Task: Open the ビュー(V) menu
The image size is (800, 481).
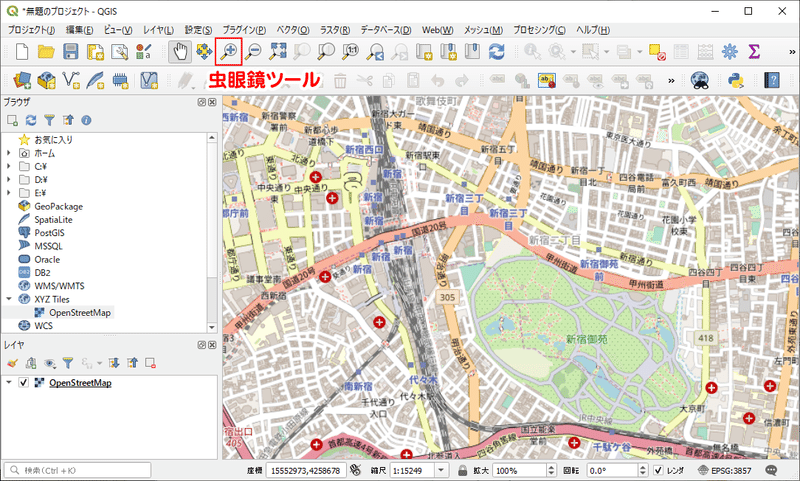Action: pyautogui.click(x=118, y=30)
